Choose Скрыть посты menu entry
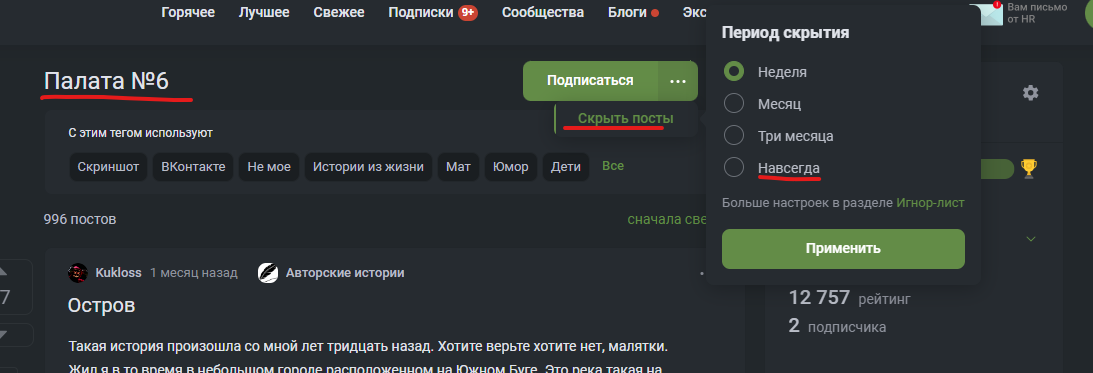Screen dimensions: 1093x373 pos(625,119)
